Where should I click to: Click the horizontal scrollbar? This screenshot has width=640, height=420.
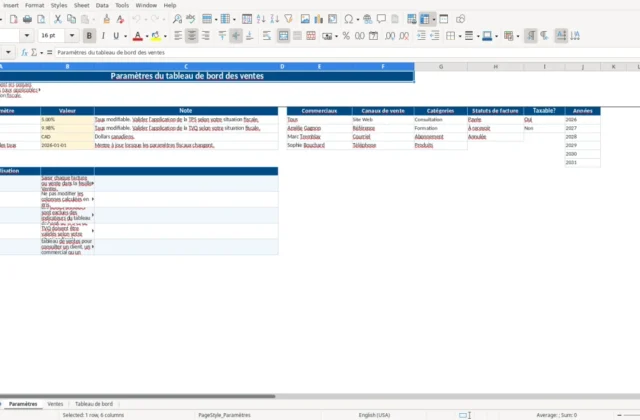138,396
